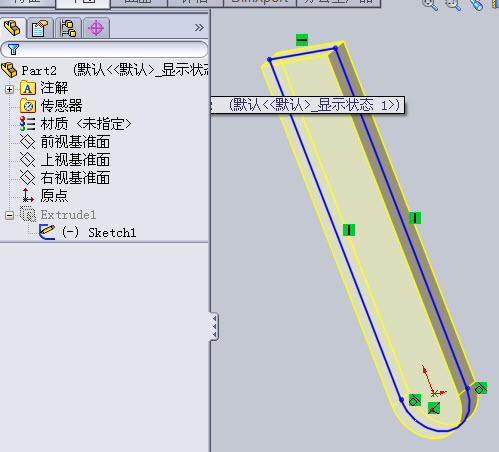Click the coincident relation icon near origin
The image size is (499, 452).
[x=434, y=408]
